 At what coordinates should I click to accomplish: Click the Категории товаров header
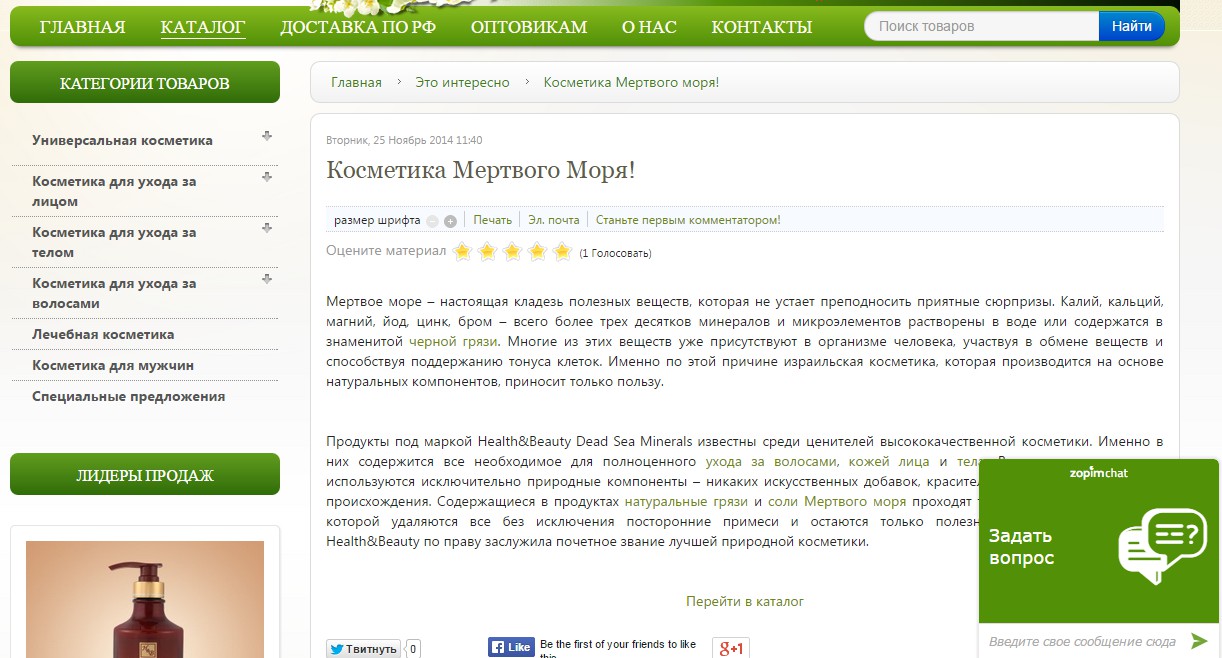145,83
